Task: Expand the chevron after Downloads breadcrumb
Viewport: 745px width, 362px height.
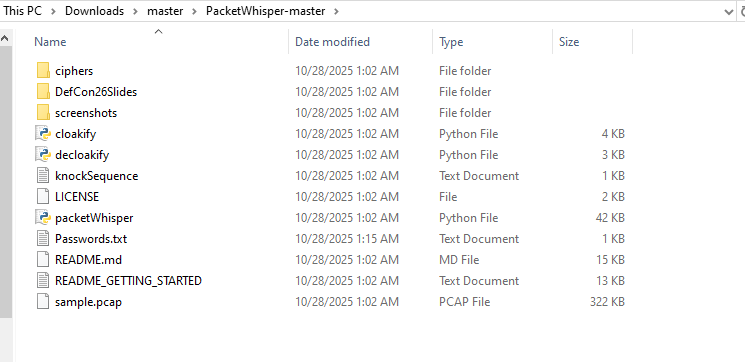Action: tap(135, 11)
